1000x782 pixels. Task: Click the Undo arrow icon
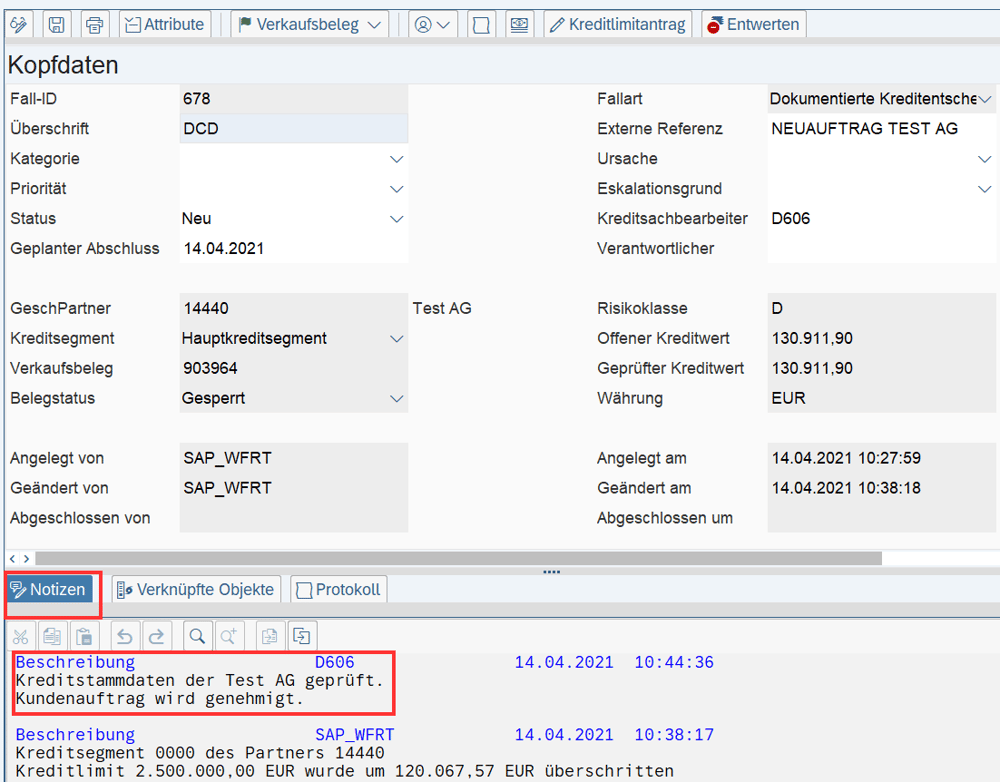[x=125, y=636]
